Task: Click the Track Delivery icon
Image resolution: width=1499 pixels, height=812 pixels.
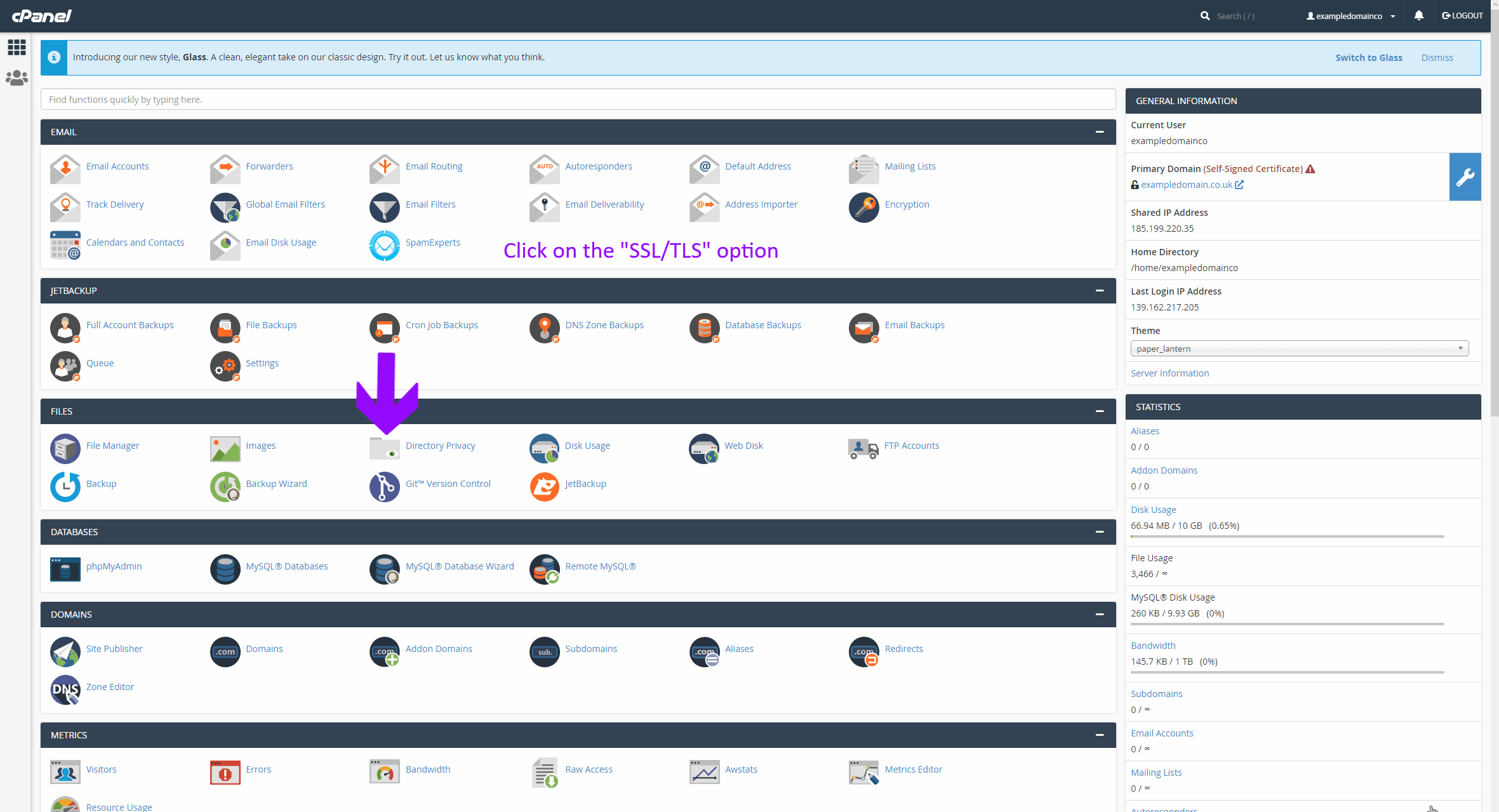Action: click(65, 207)
